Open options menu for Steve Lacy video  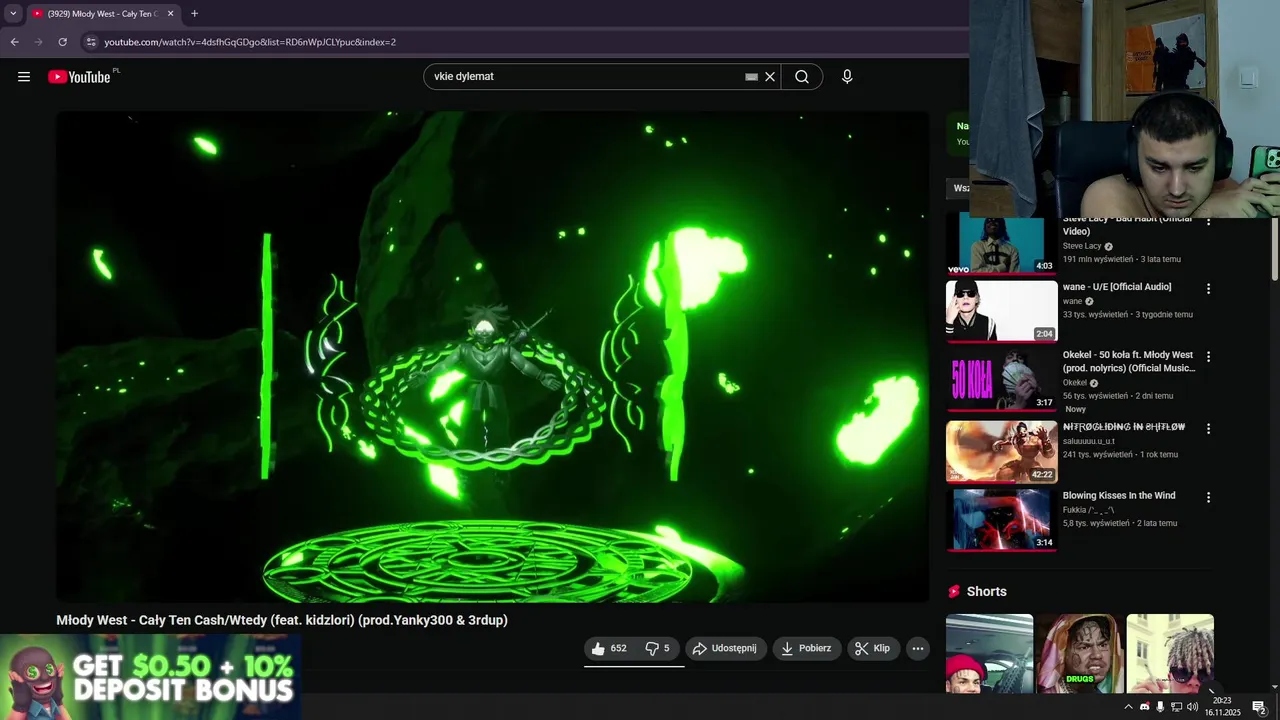click(x=1208, y=222)
